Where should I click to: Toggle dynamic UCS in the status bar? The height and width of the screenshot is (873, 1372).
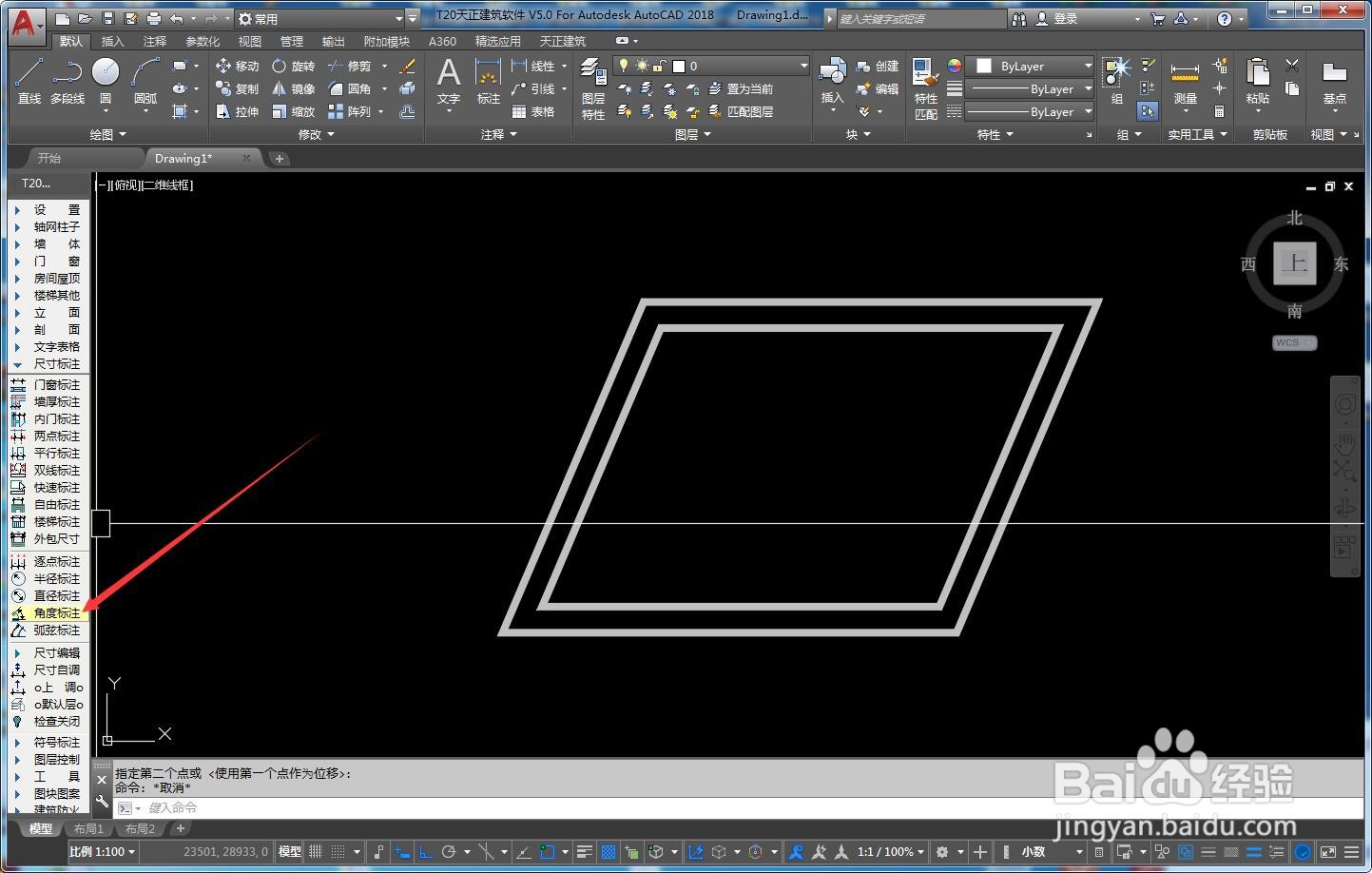[695, 852]
